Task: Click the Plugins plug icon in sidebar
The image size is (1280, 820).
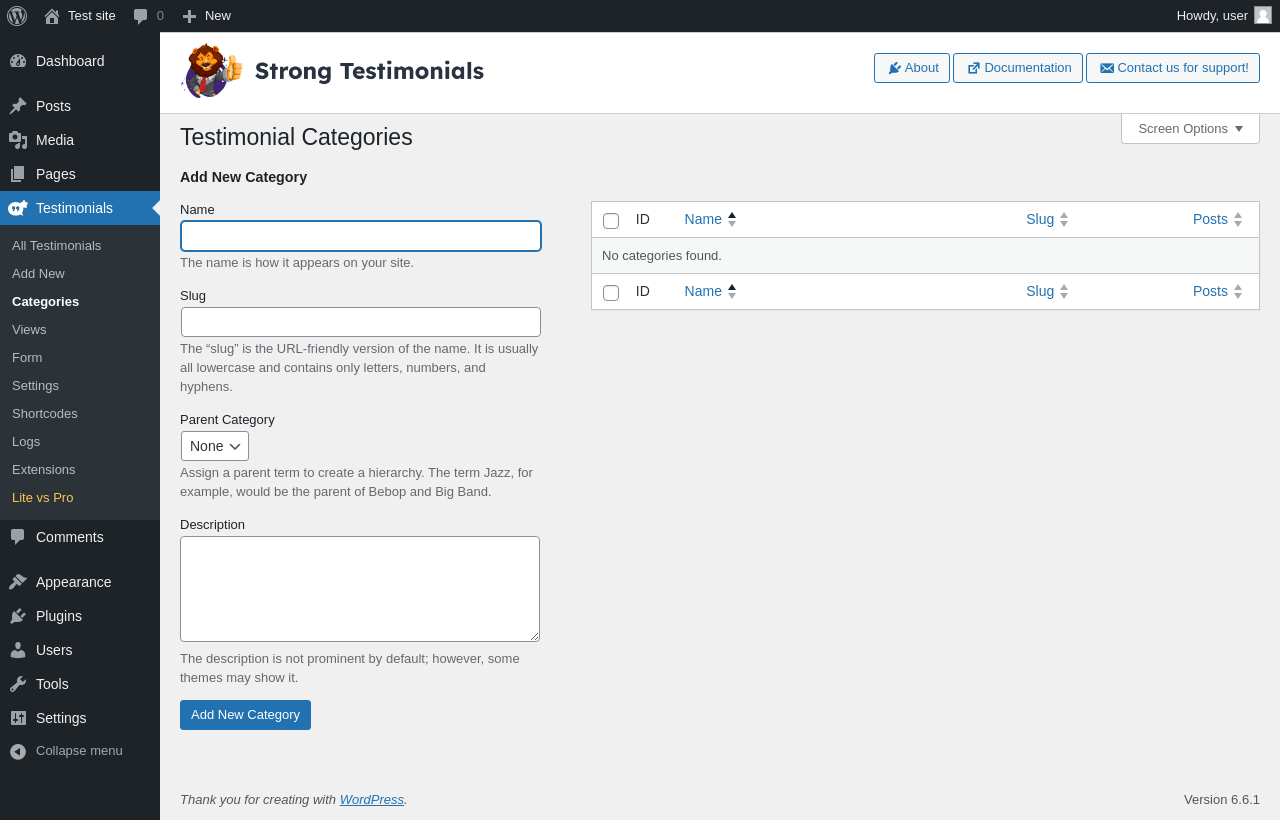Action: [18, 616]
